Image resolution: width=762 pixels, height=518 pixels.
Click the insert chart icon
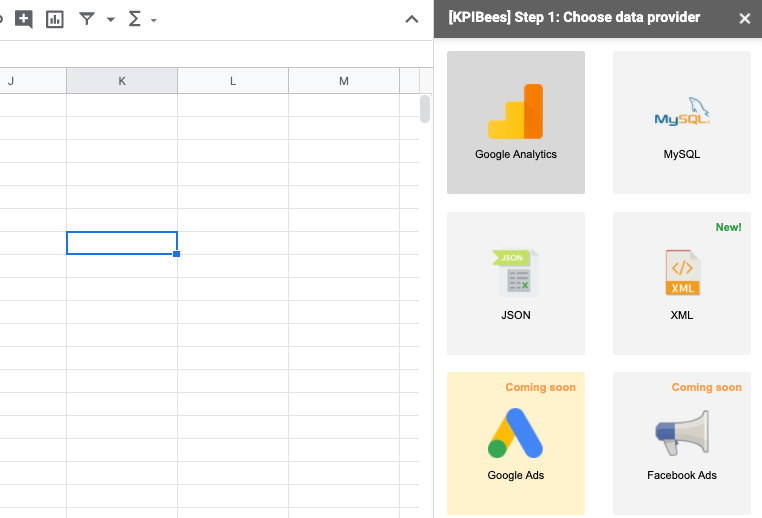click(55, 19)
